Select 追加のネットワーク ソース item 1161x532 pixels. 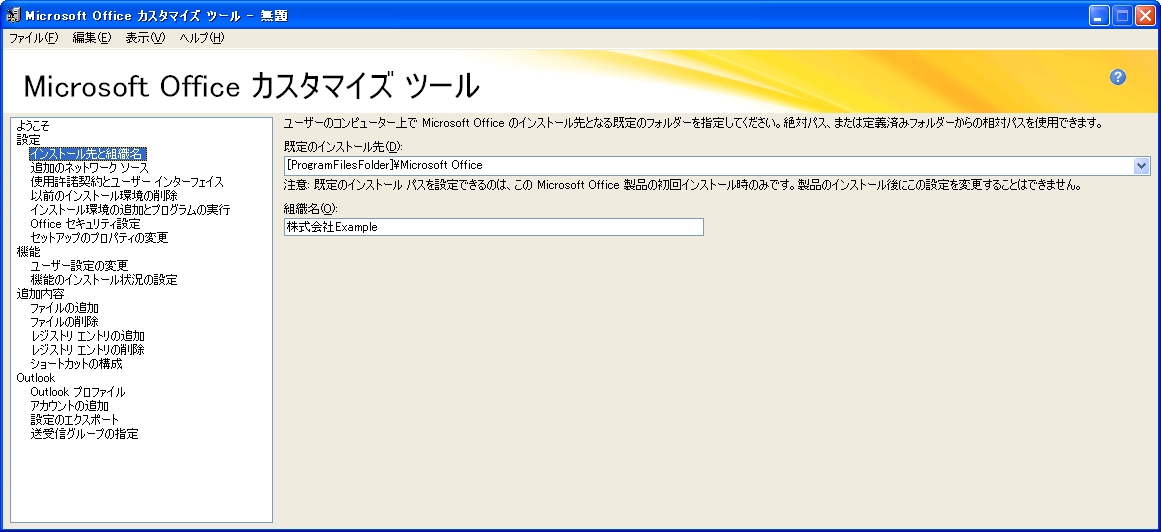coord(89,168)
